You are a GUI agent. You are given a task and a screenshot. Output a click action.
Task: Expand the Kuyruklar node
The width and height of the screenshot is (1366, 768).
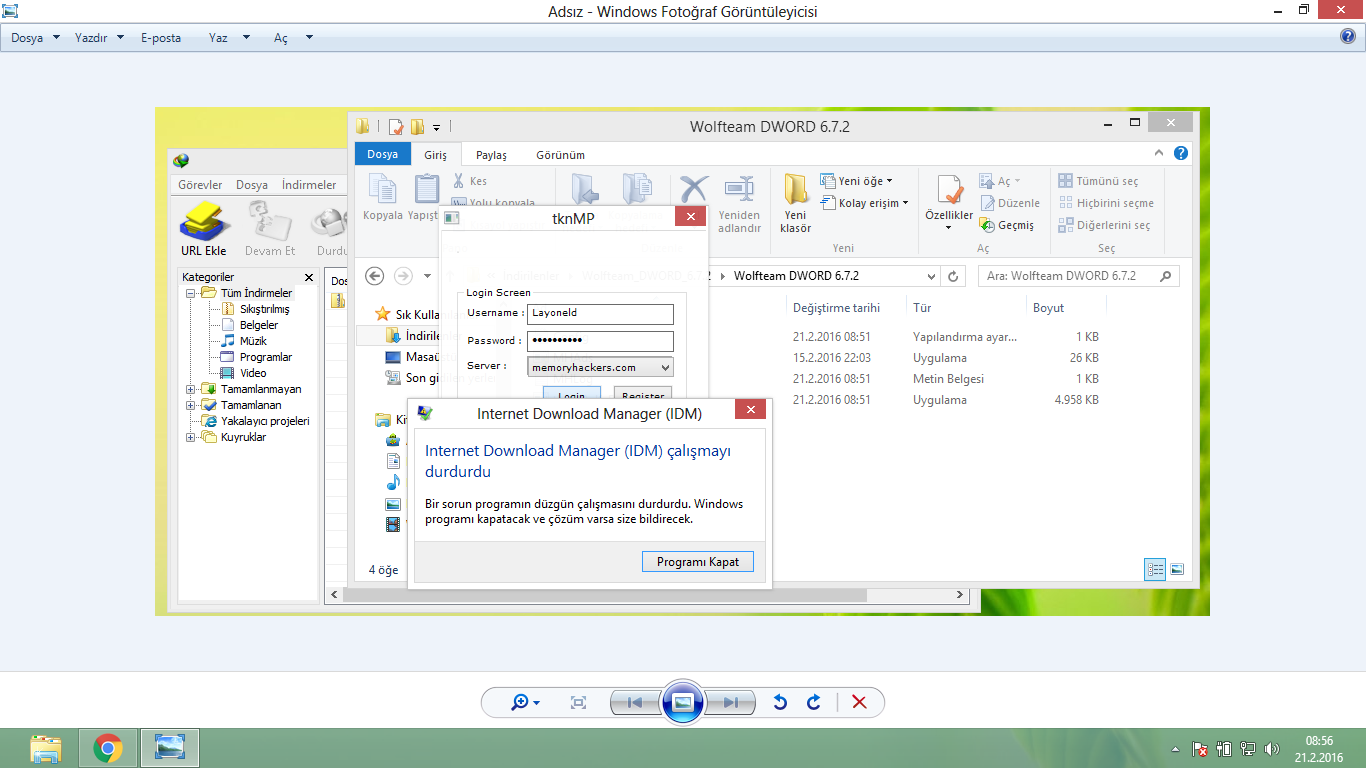pyautogui.click(x=190, y=437)
